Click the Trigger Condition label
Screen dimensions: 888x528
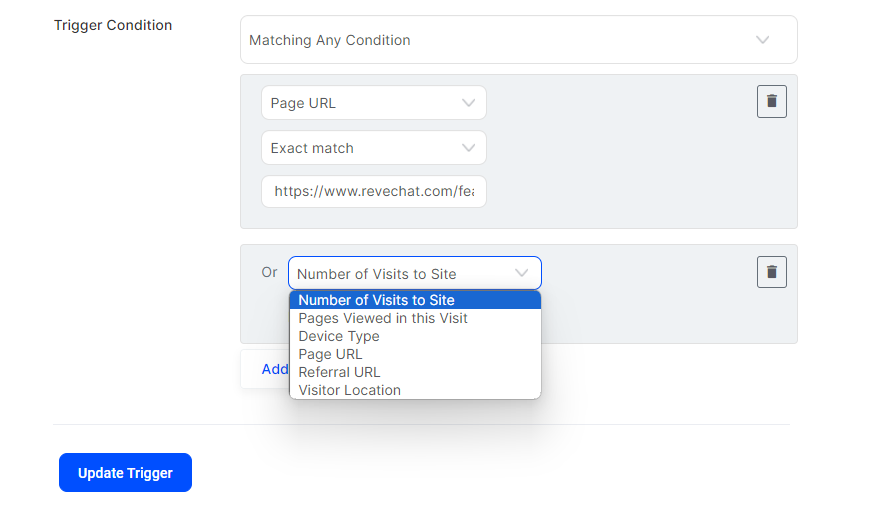pyautogui.click(x=113, y=25)
